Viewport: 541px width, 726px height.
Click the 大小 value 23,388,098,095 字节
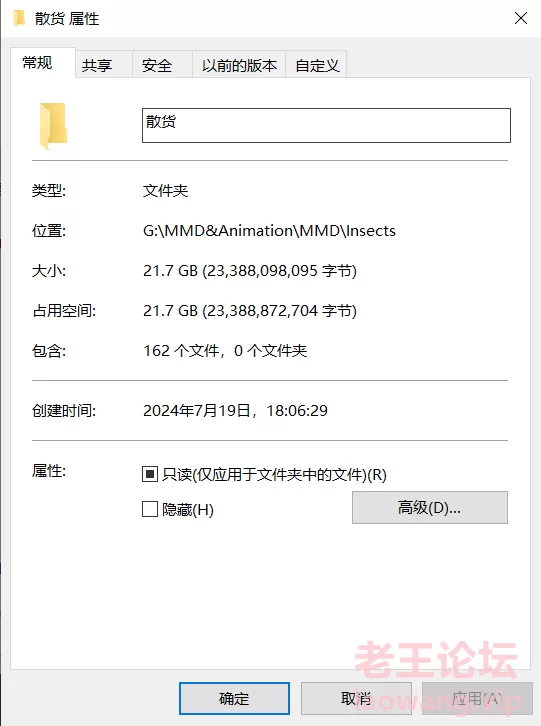(x=279, y=271)
